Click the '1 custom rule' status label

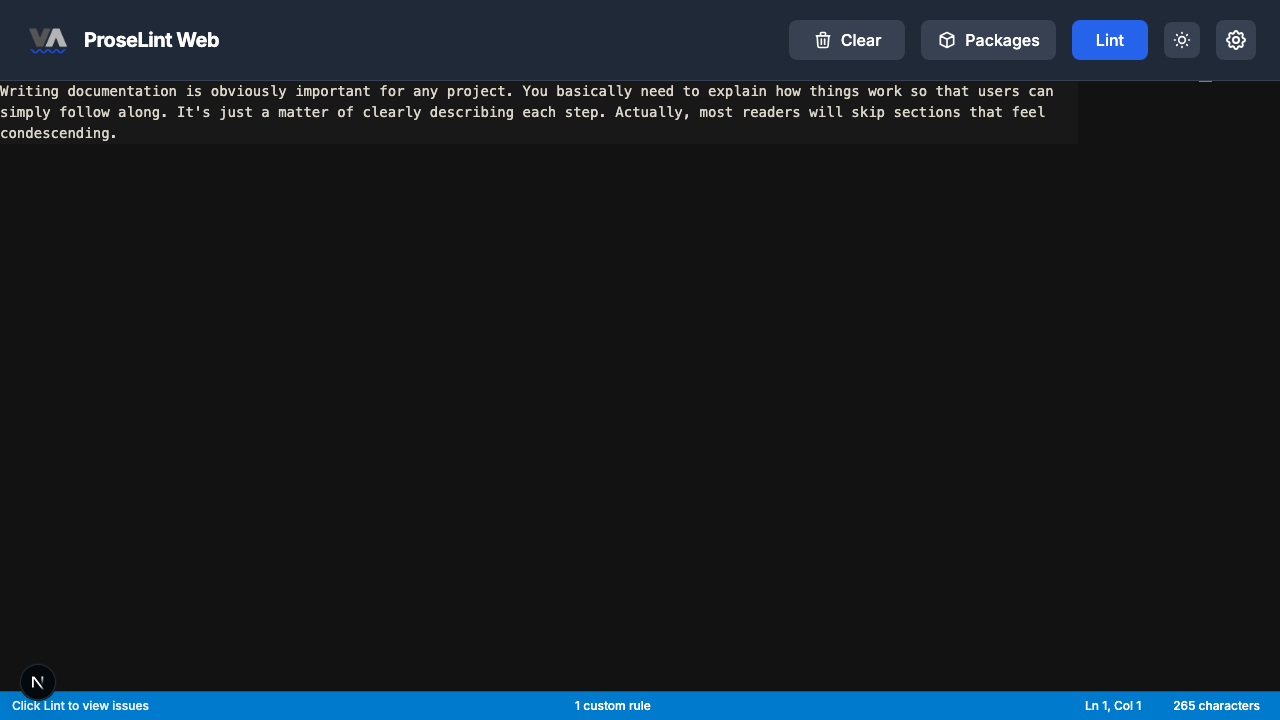pos(613,705)
